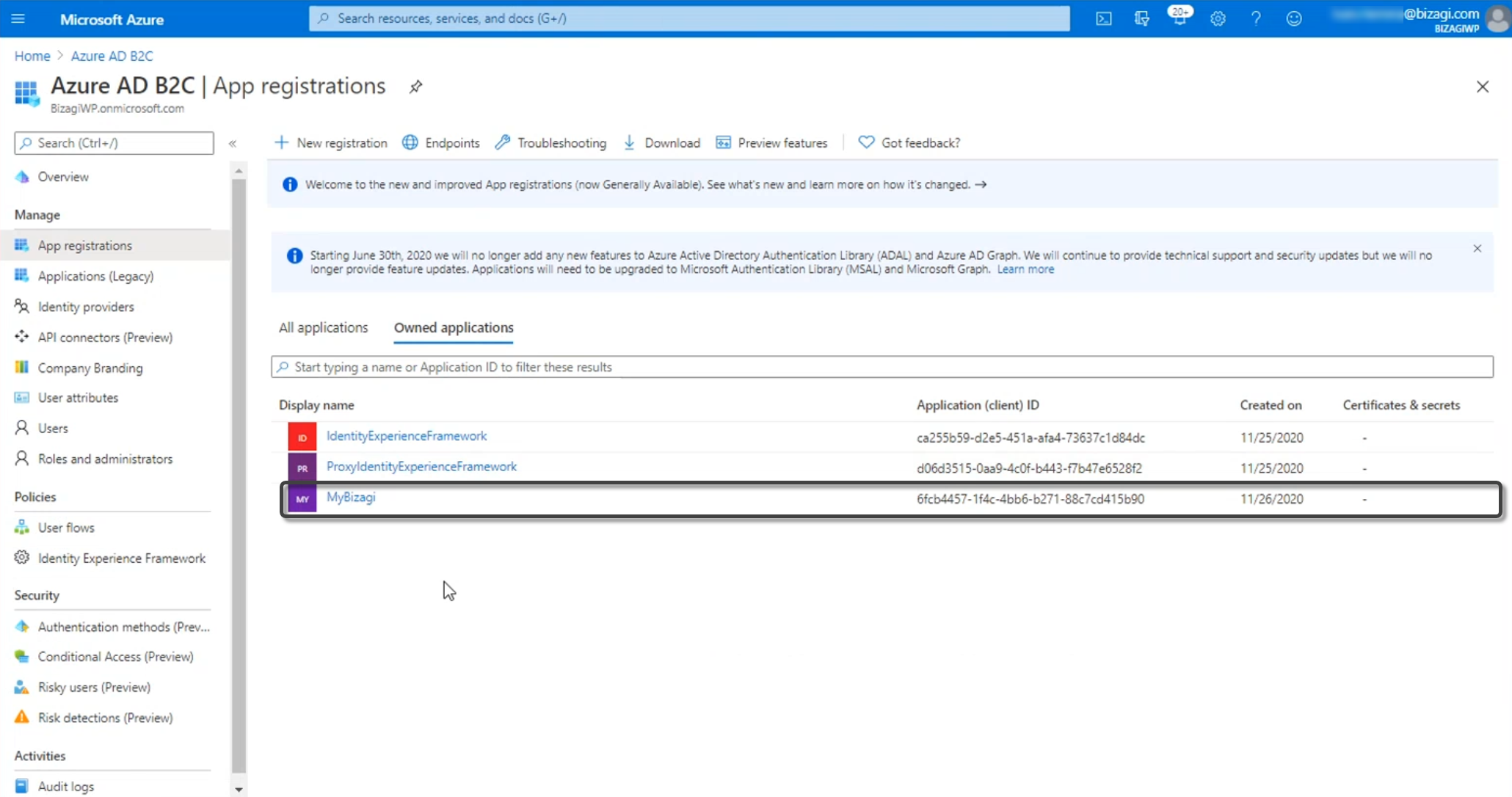This screenshot has height=797, width=1512.
Task: Open User flows
Action: (66, 528)
